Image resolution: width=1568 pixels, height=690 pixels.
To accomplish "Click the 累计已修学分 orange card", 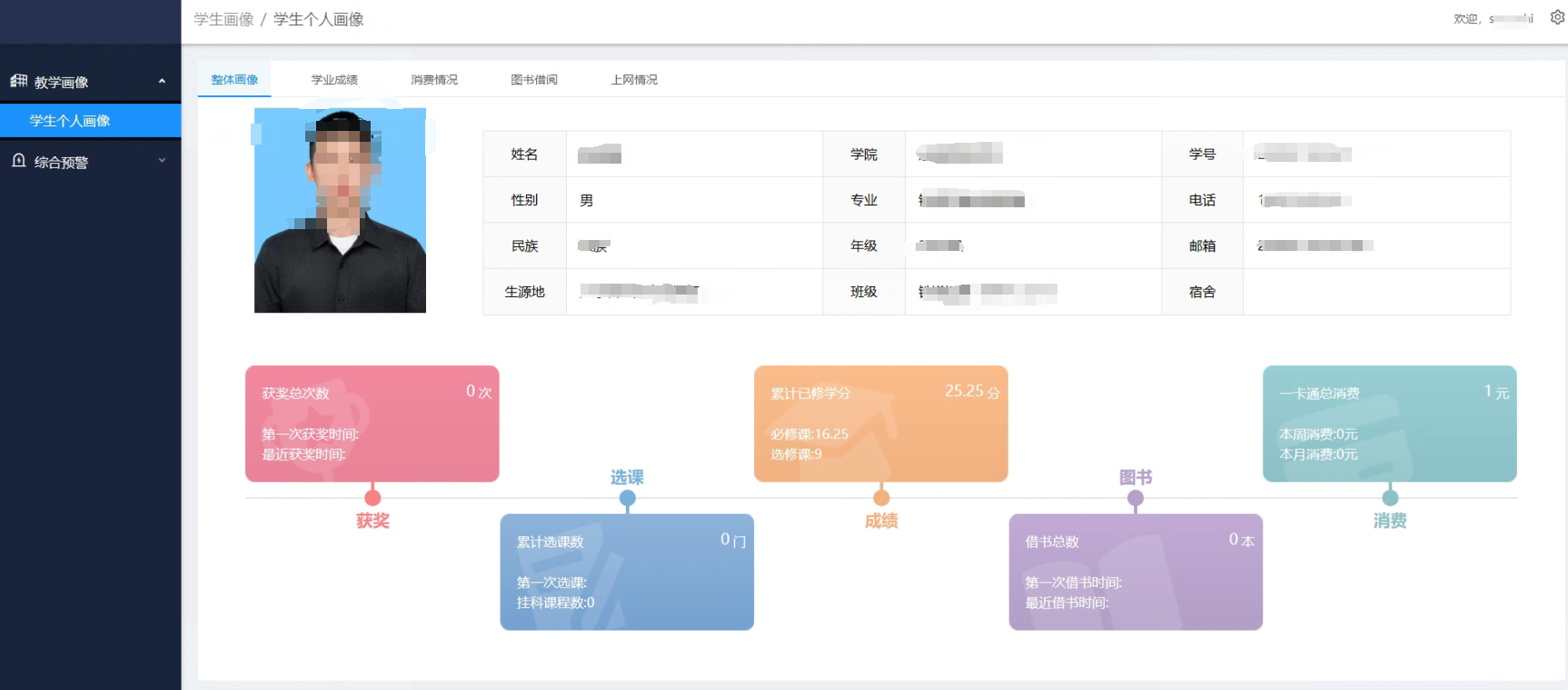I will click(880, 424).
